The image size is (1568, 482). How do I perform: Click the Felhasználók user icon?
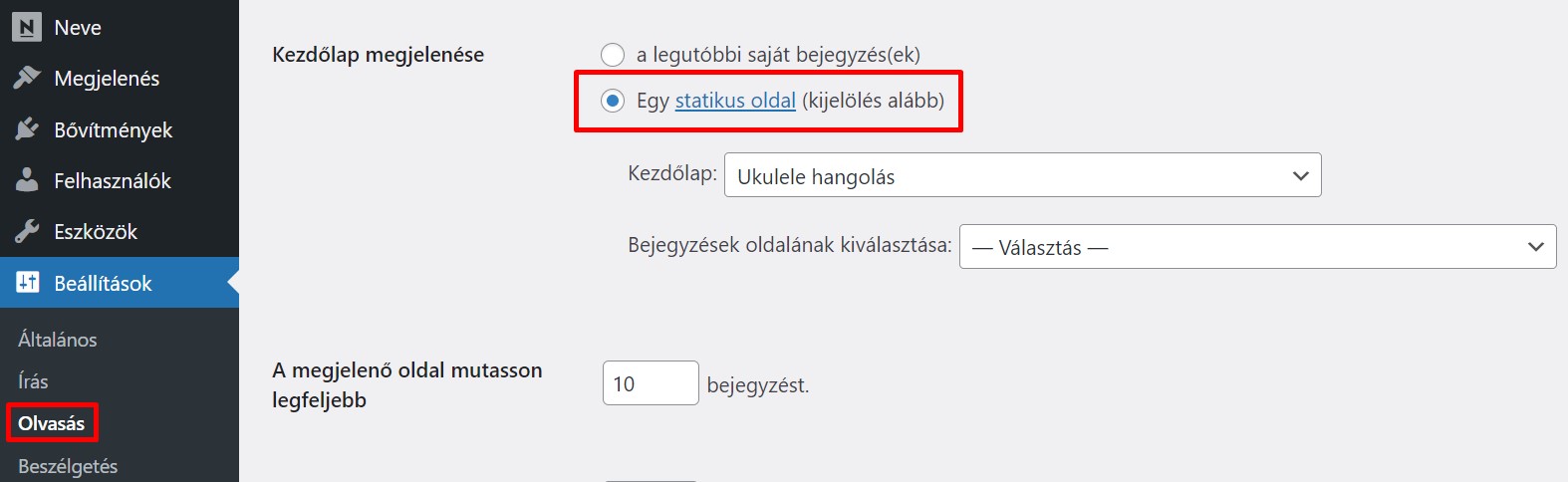click(27, 180)
